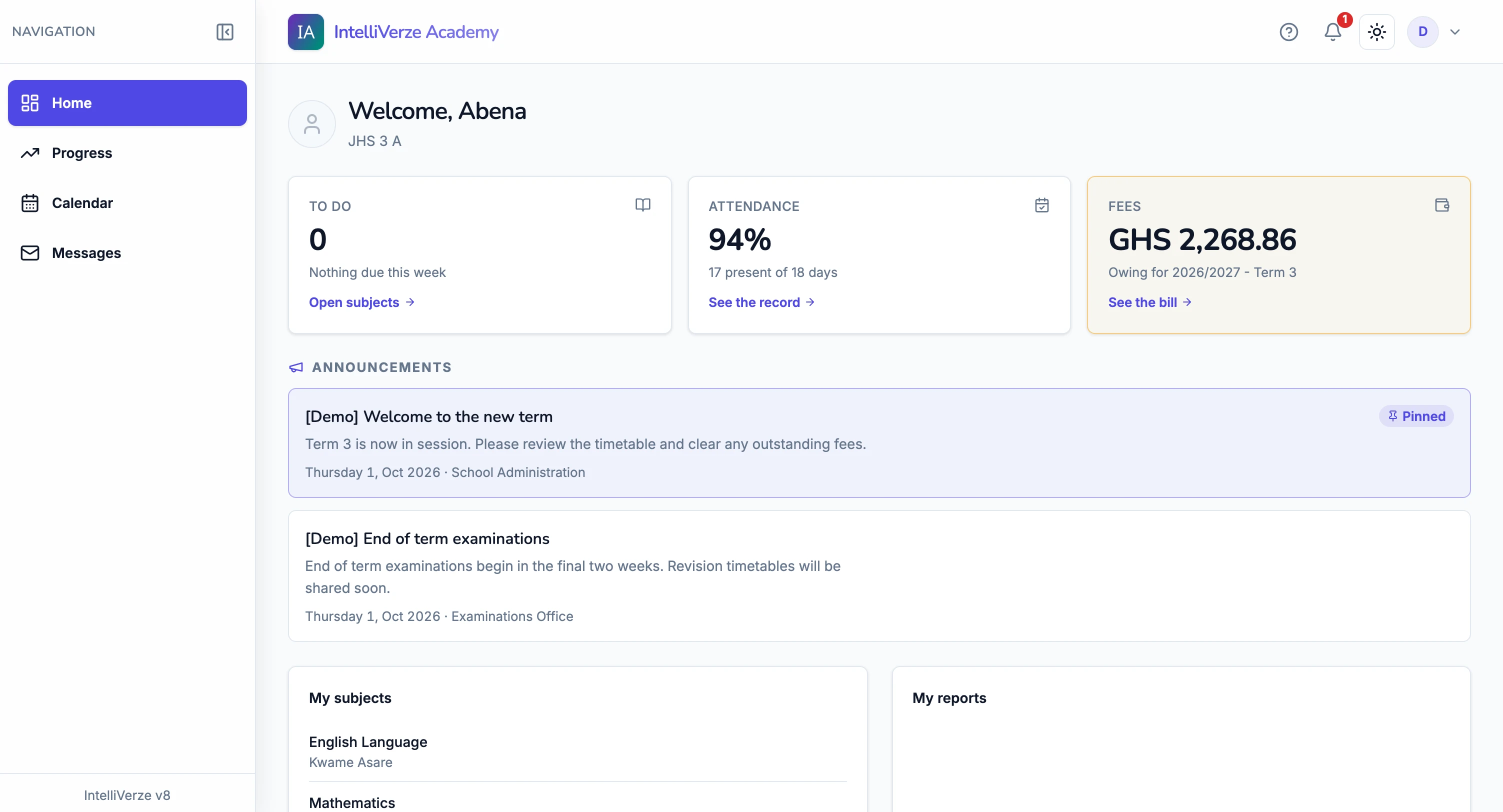This screenshot has height=812, width=1503.
Task: Click the Announcements megaphone icon
Action: 296,367
